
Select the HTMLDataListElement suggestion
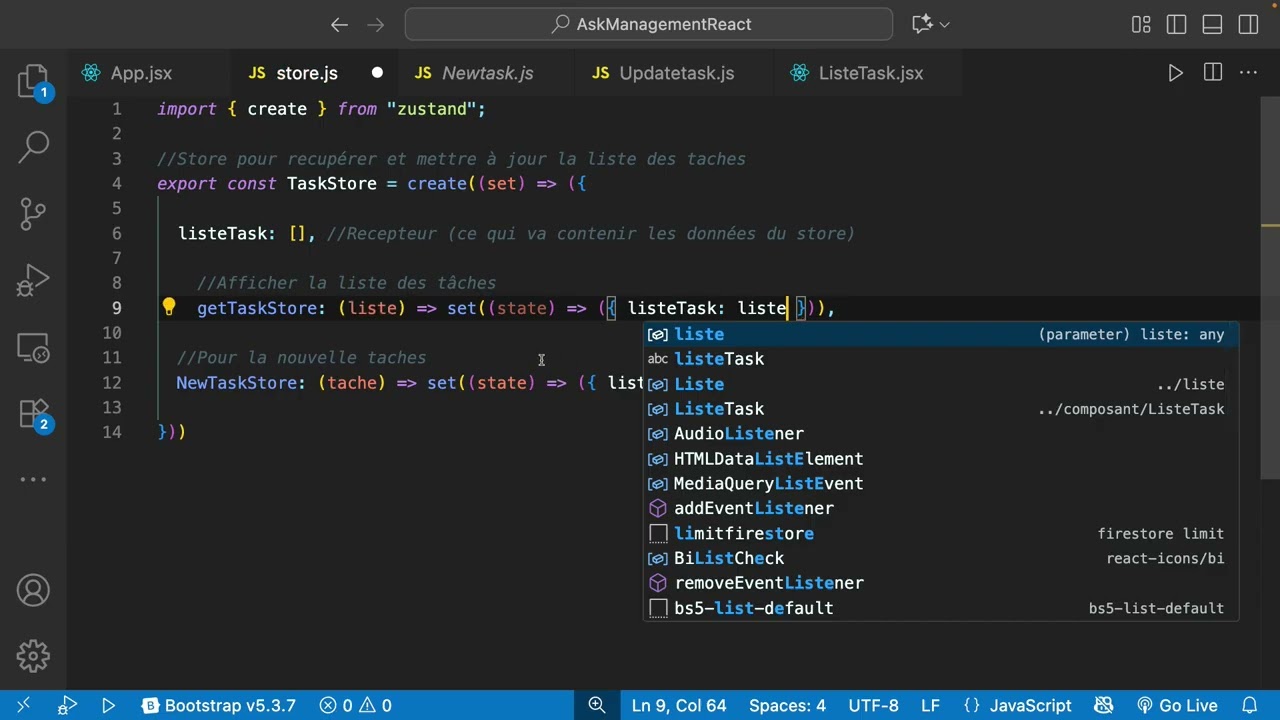(x=941, y=459)
